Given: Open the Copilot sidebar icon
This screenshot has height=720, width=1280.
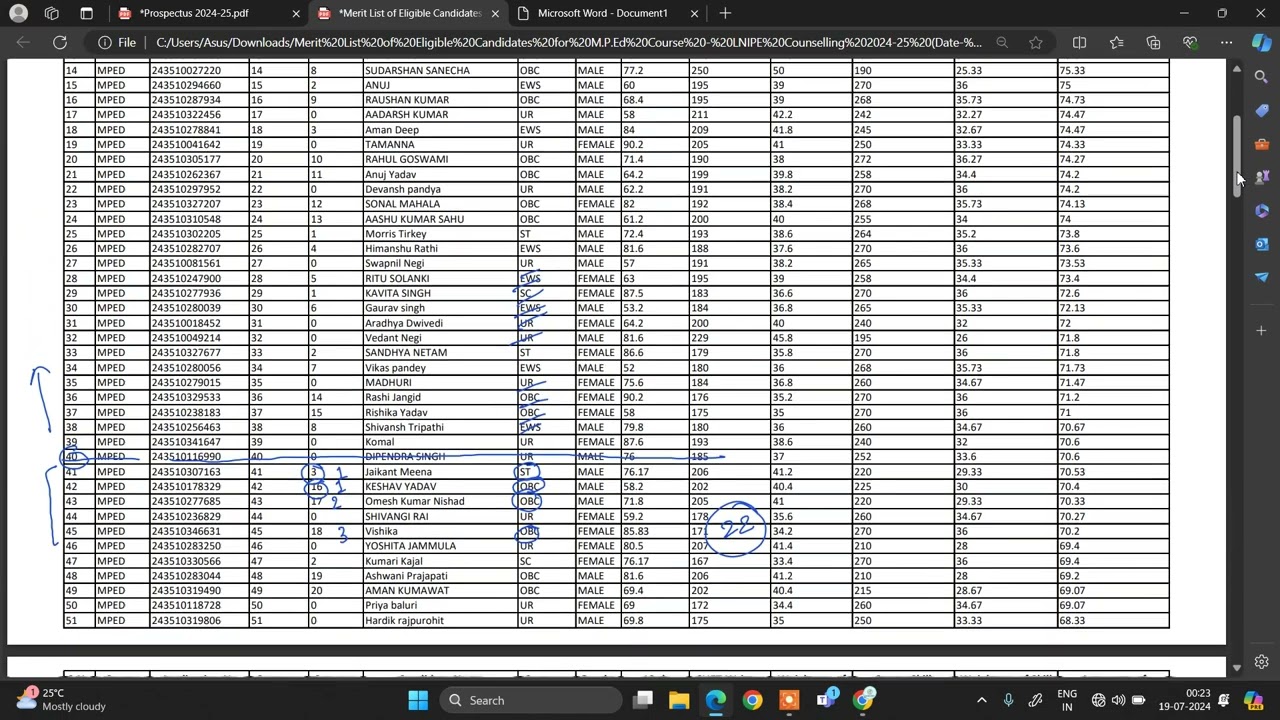Looking at the screenshot, I should click(x=1261, y=43).
